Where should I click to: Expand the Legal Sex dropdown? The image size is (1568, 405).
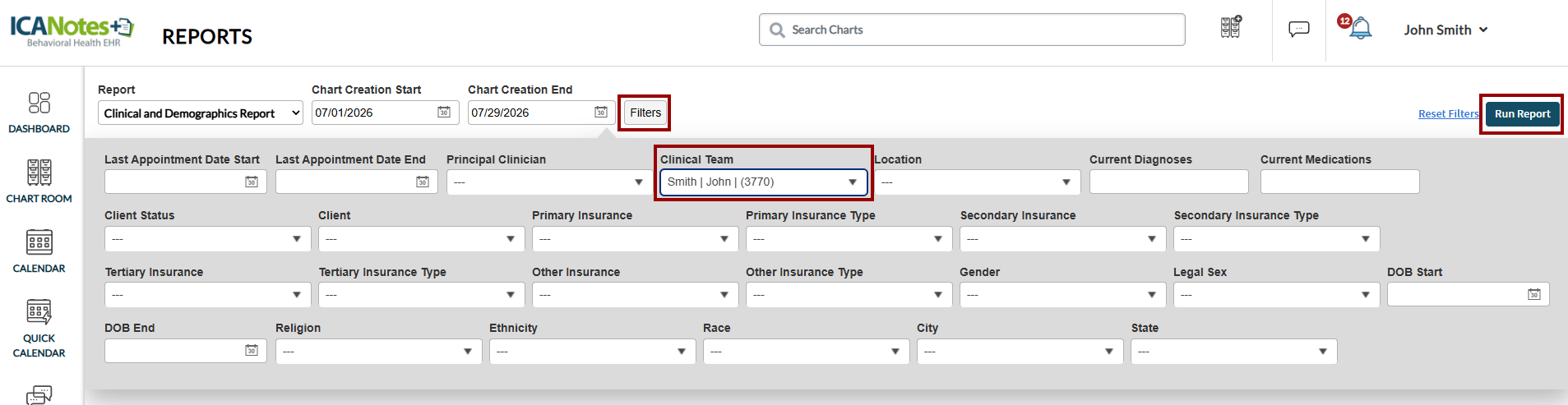[1276, 294]
